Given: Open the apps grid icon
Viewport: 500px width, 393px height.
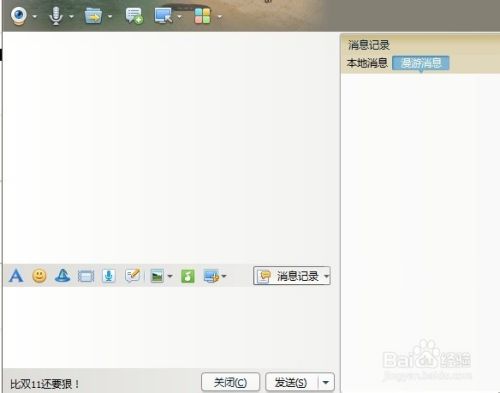Looking at the screenshot, I should 203,16.
